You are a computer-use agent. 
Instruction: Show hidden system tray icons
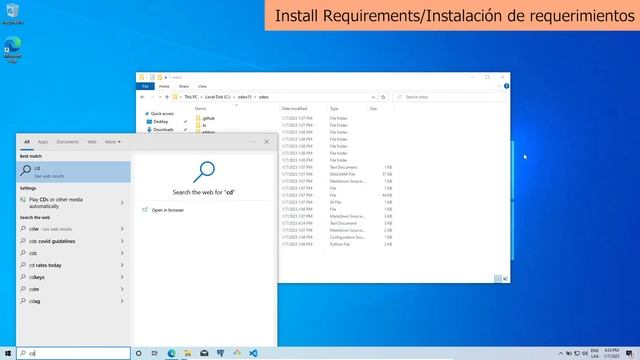click(560, 353)
